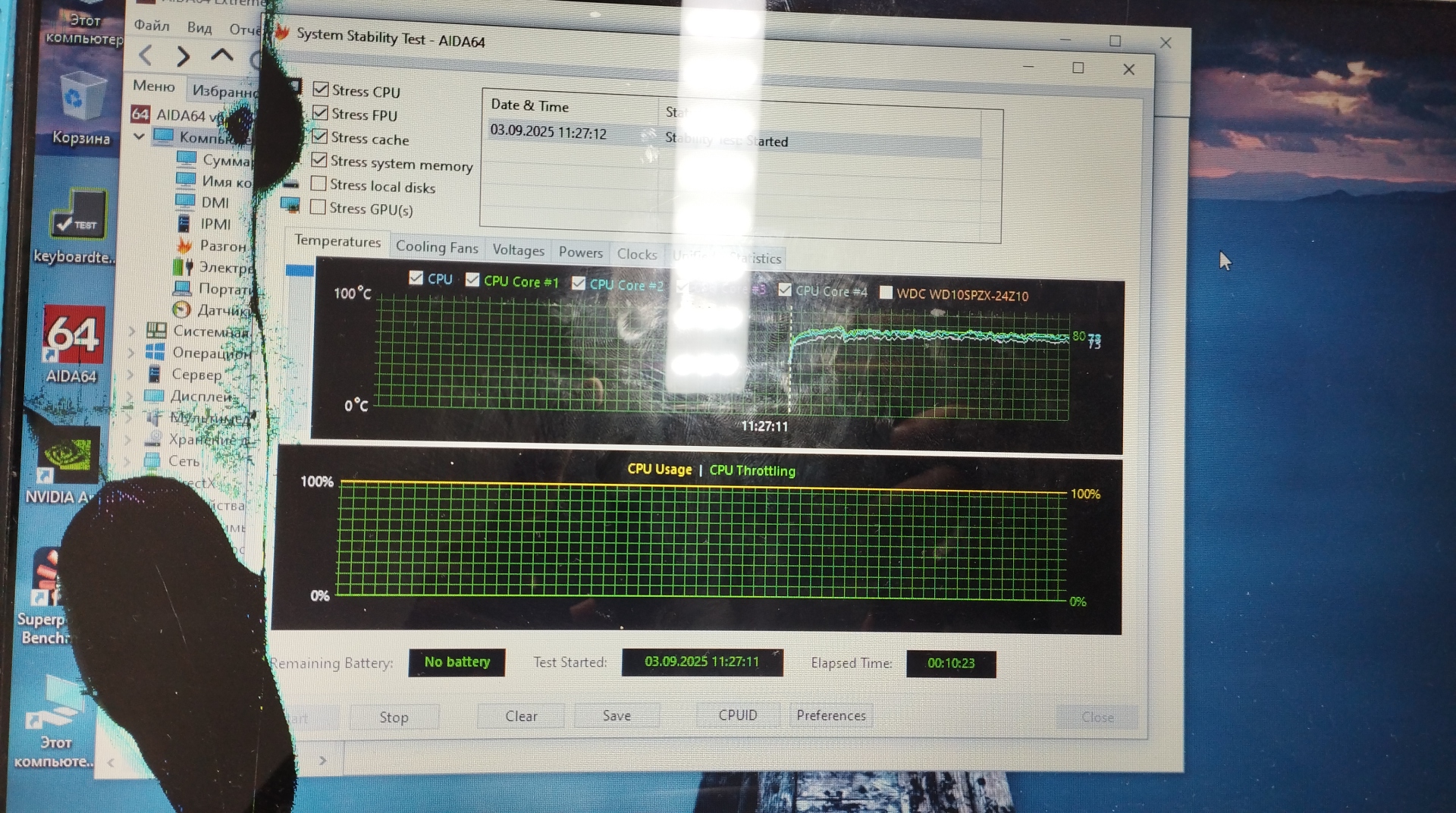Select the DMI item in the tree

[x=215, y=202]
